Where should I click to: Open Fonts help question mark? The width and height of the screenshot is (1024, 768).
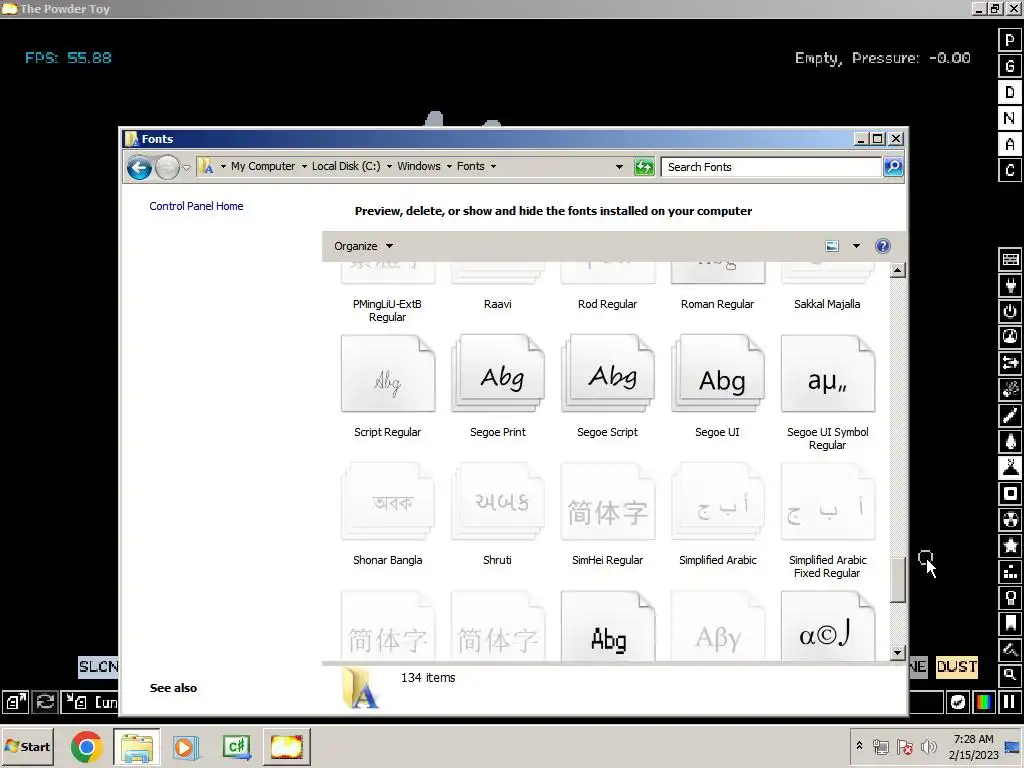882,246
